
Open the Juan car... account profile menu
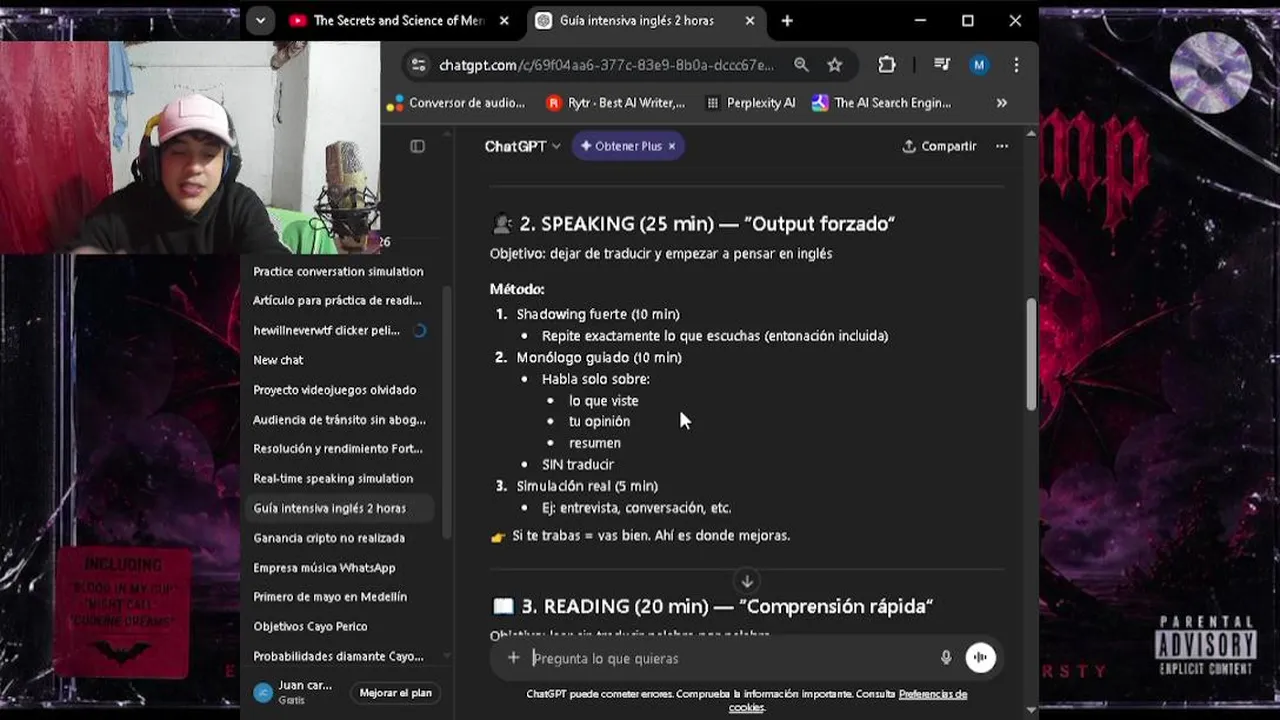pos(295,692)
